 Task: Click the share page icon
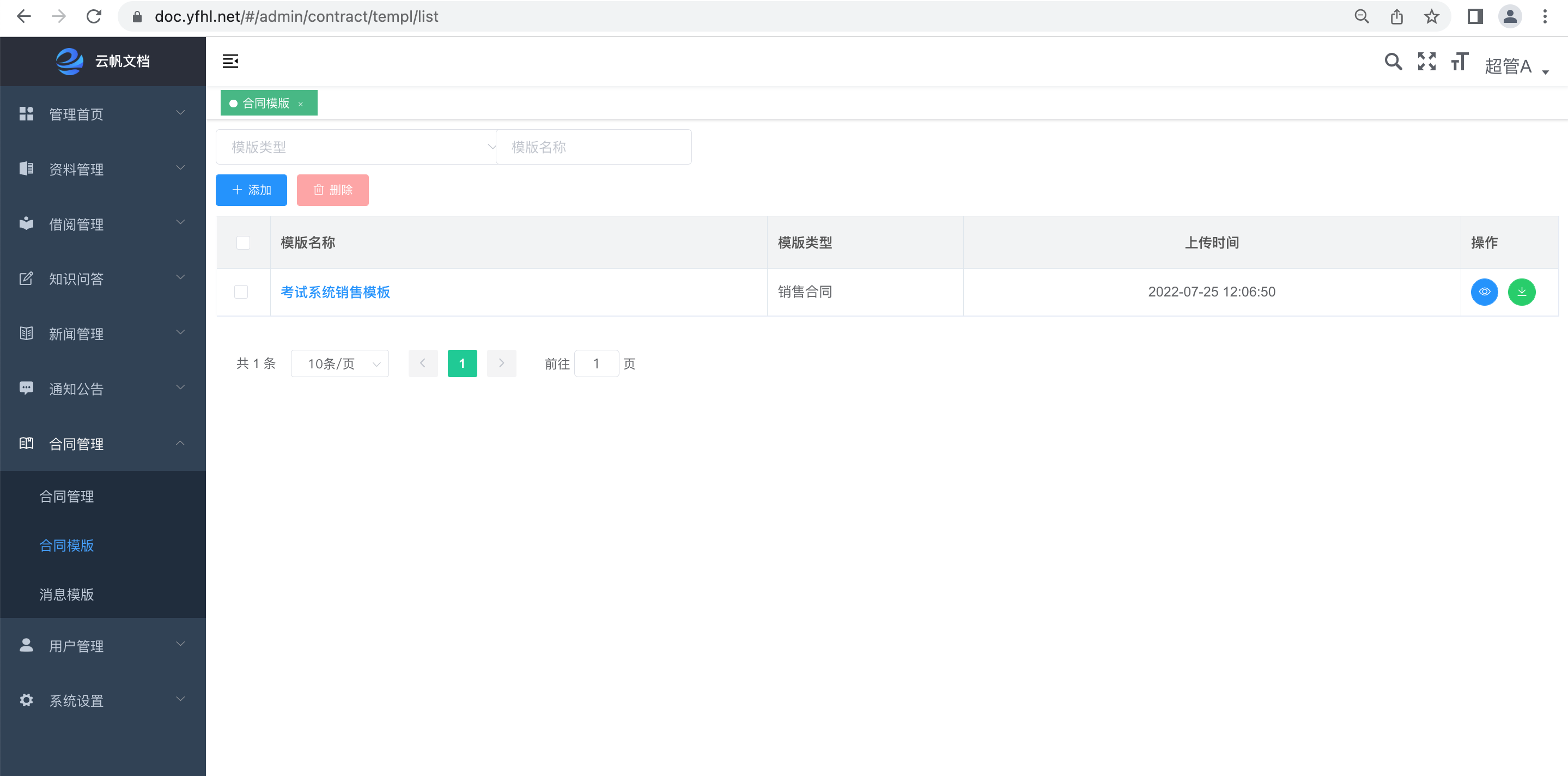pyautogui.click(x=1397, y=16)
